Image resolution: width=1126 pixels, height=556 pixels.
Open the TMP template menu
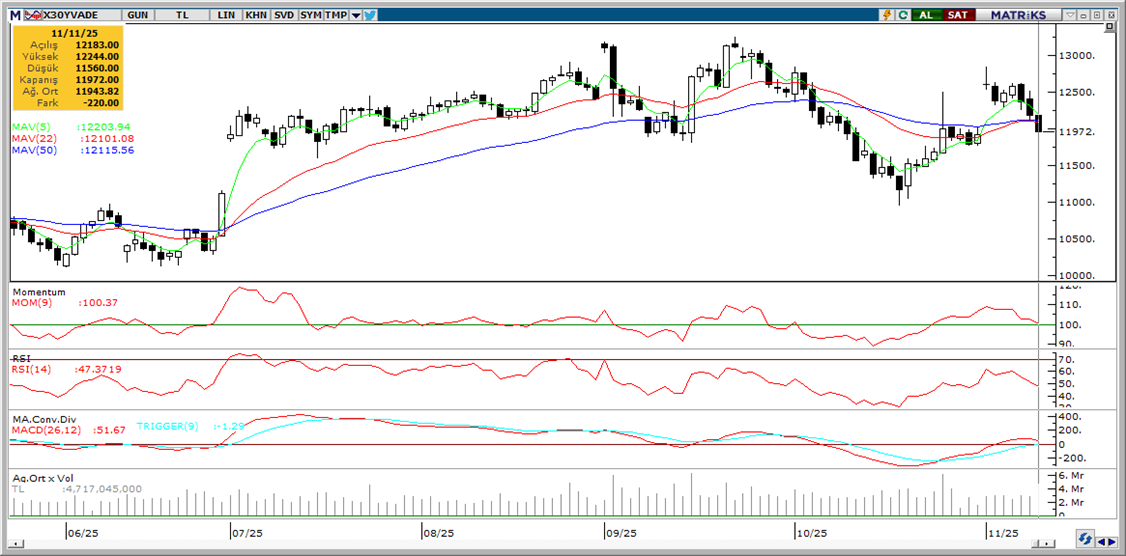pos(335,15)
